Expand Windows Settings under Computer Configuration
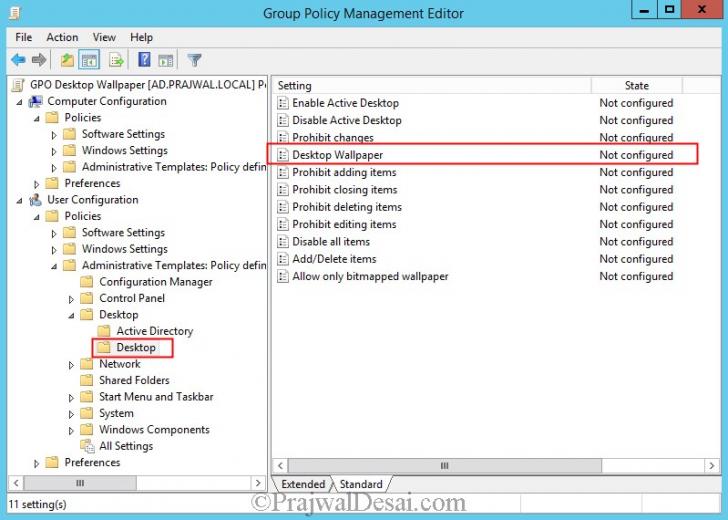The height and width of the screenshot is (520, 728). pyautogui.click(x=54, y=151)
